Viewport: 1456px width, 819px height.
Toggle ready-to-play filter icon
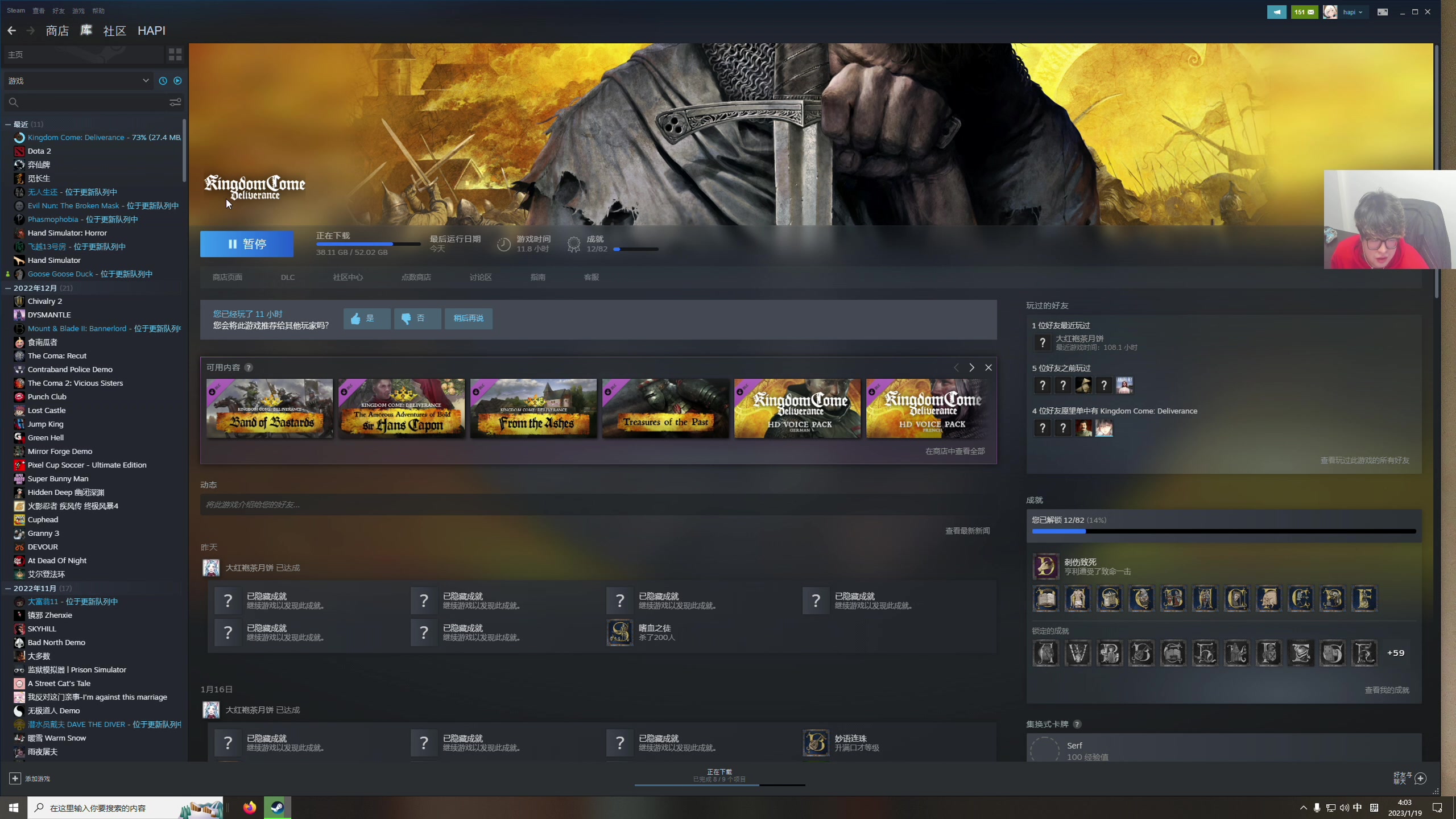click(x=177, y=81)
